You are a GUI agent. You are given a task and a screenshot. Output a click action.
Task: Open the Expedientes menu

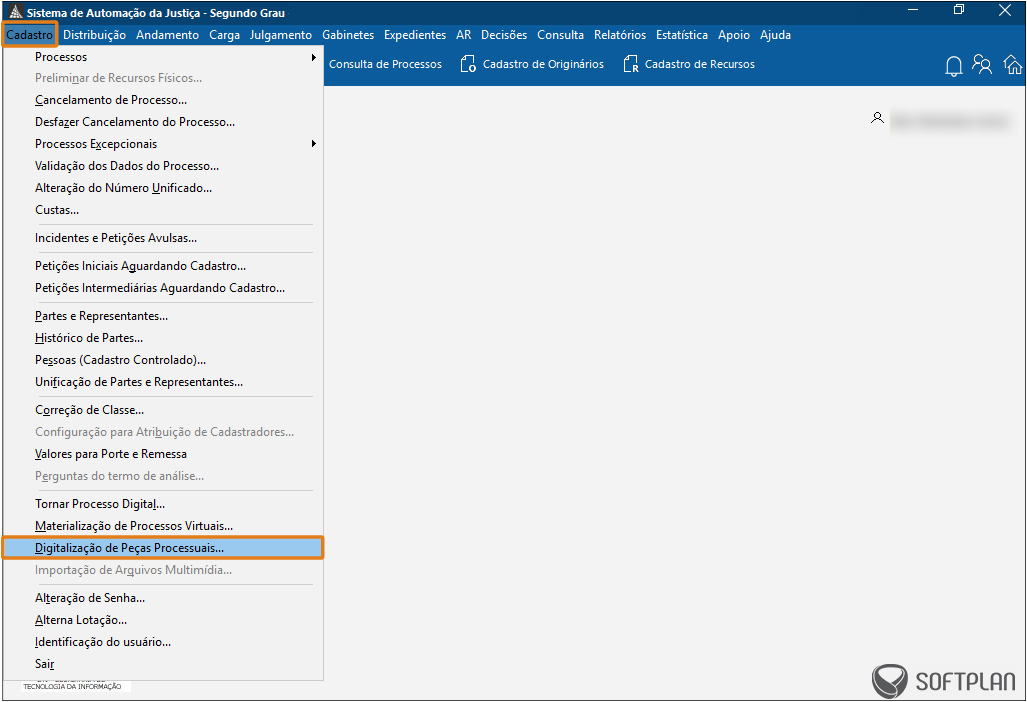415,35
